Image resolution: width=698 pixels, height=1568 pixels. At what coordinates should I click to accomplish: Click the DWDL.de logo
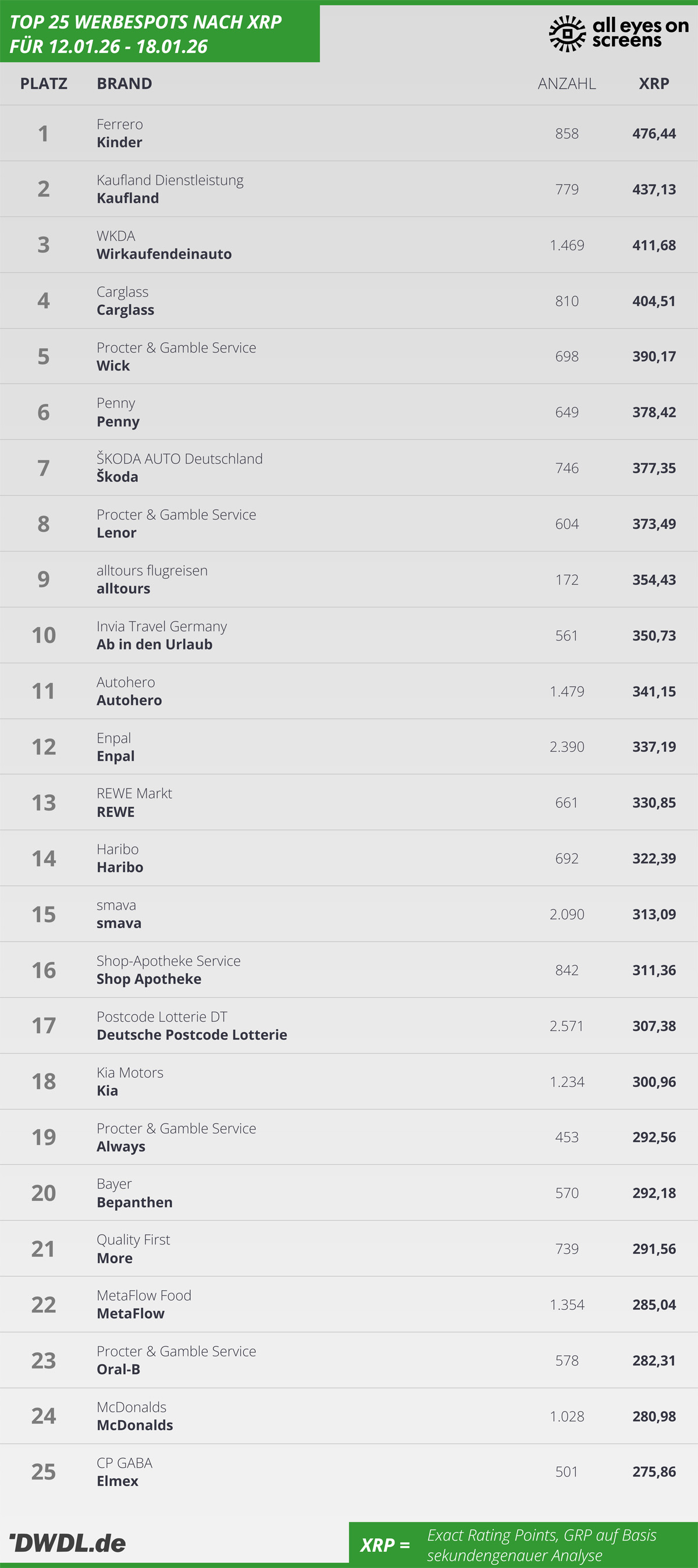(67, 1542)
